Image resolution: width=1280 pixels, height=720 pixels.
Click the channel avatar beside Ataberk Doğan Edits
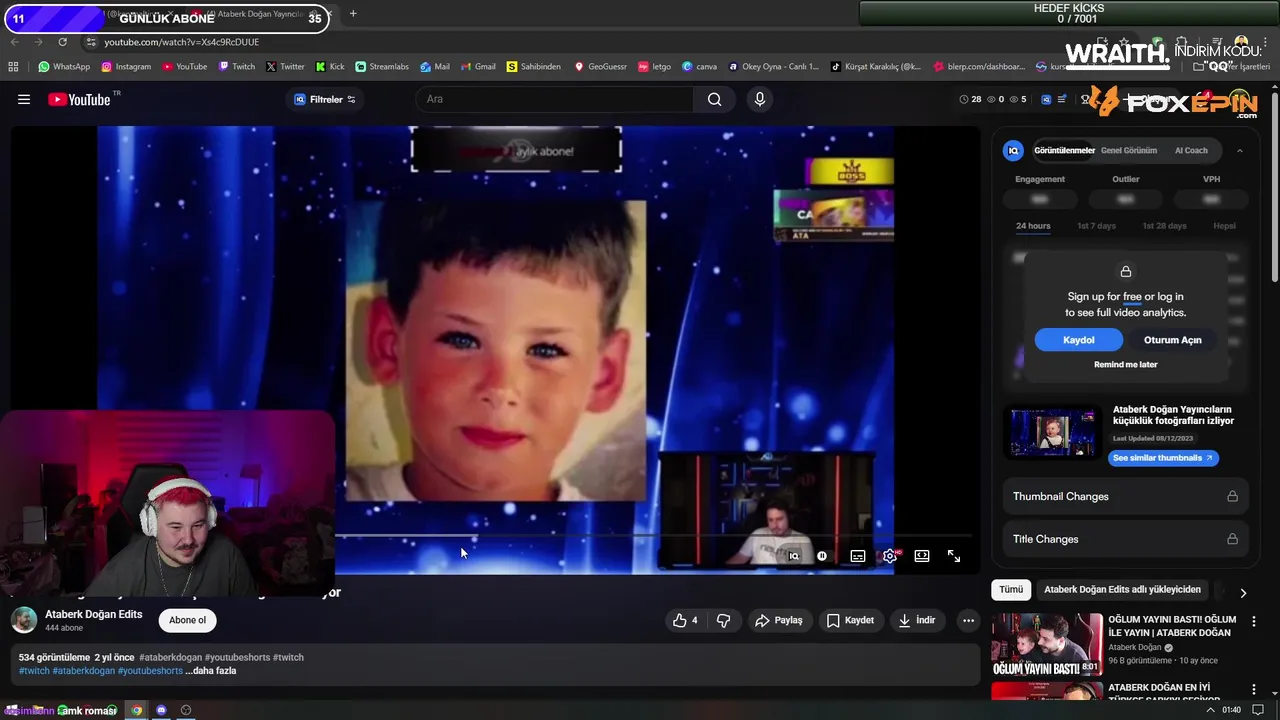pyautogui.click(x=24, y=620)
